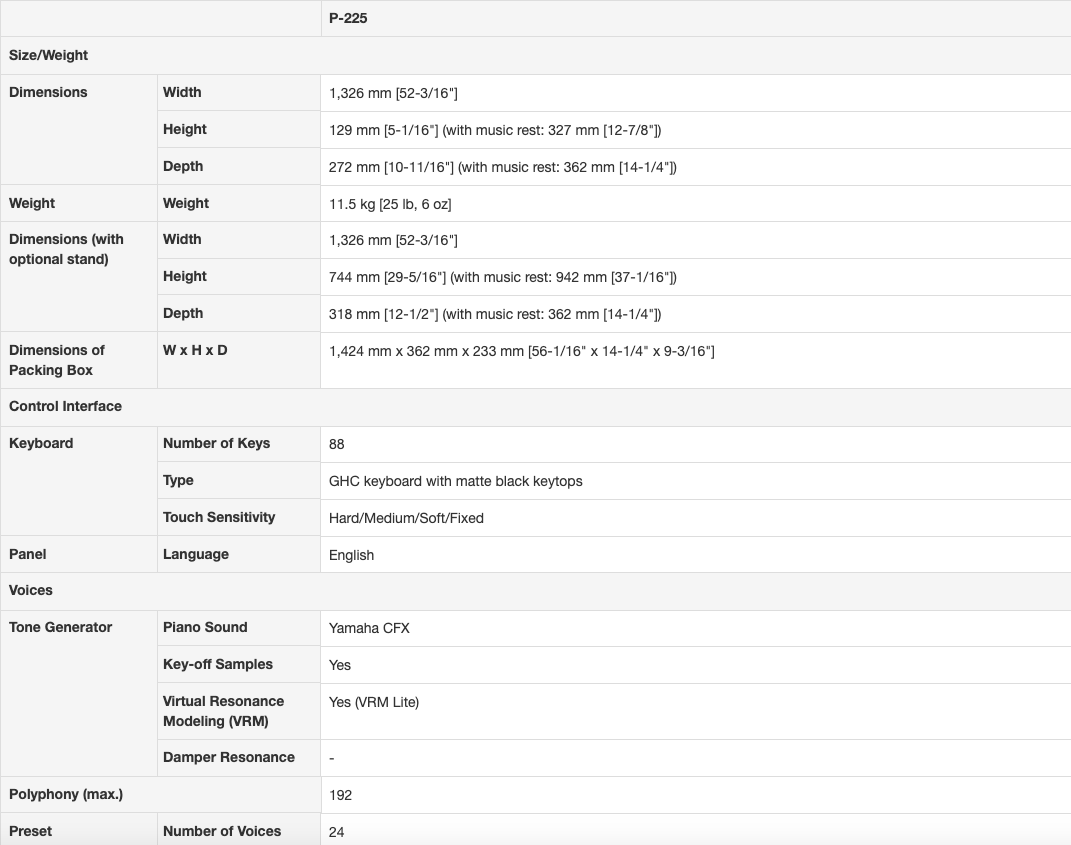Select the 272 mm depth value
1071x845 pixels.
click(502, 167)
